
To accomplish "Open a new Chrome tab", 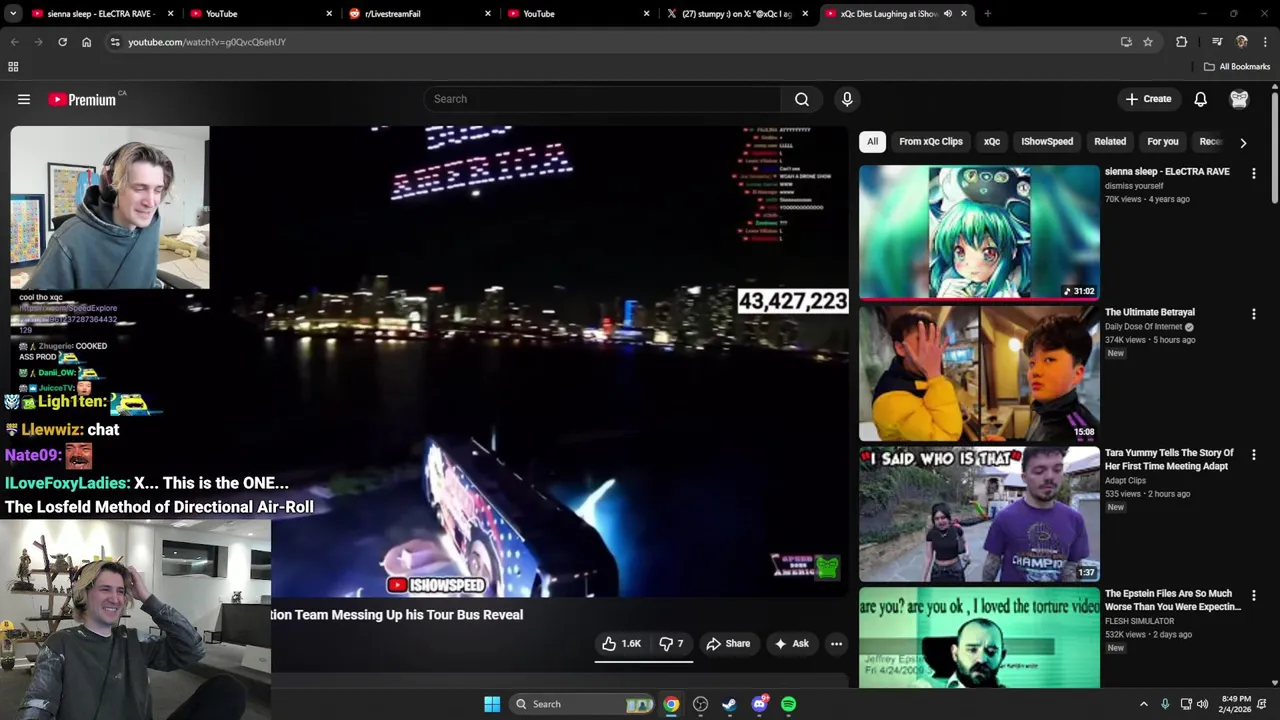I will coord(987,14).
